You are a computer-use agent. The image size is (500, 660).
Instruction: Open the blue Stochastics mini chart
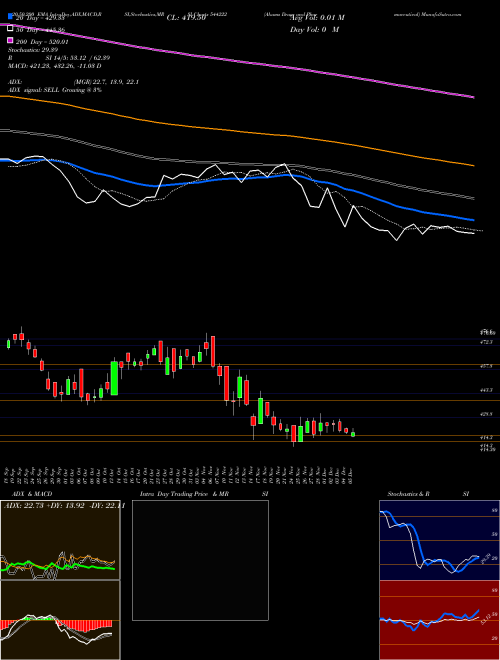click(439, 540)
